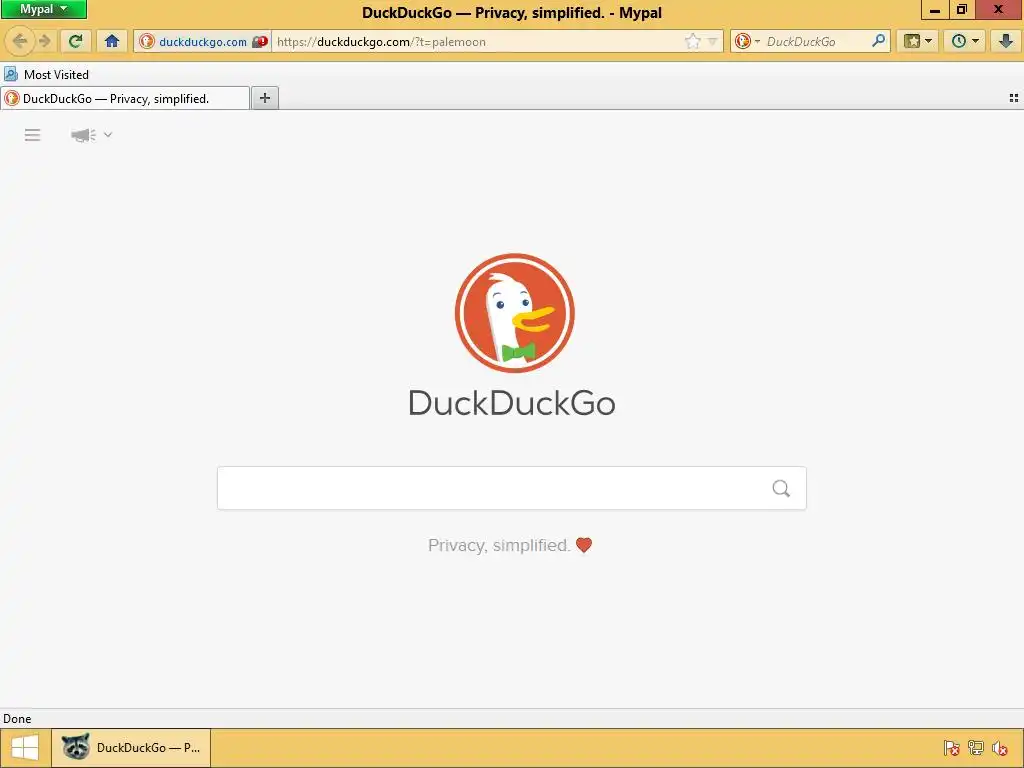Expand the megaphone announcements dropdown
Image resolution: width=1024 pixels, height=768 pixels.
pyautogui.click(x=91, y=135)
